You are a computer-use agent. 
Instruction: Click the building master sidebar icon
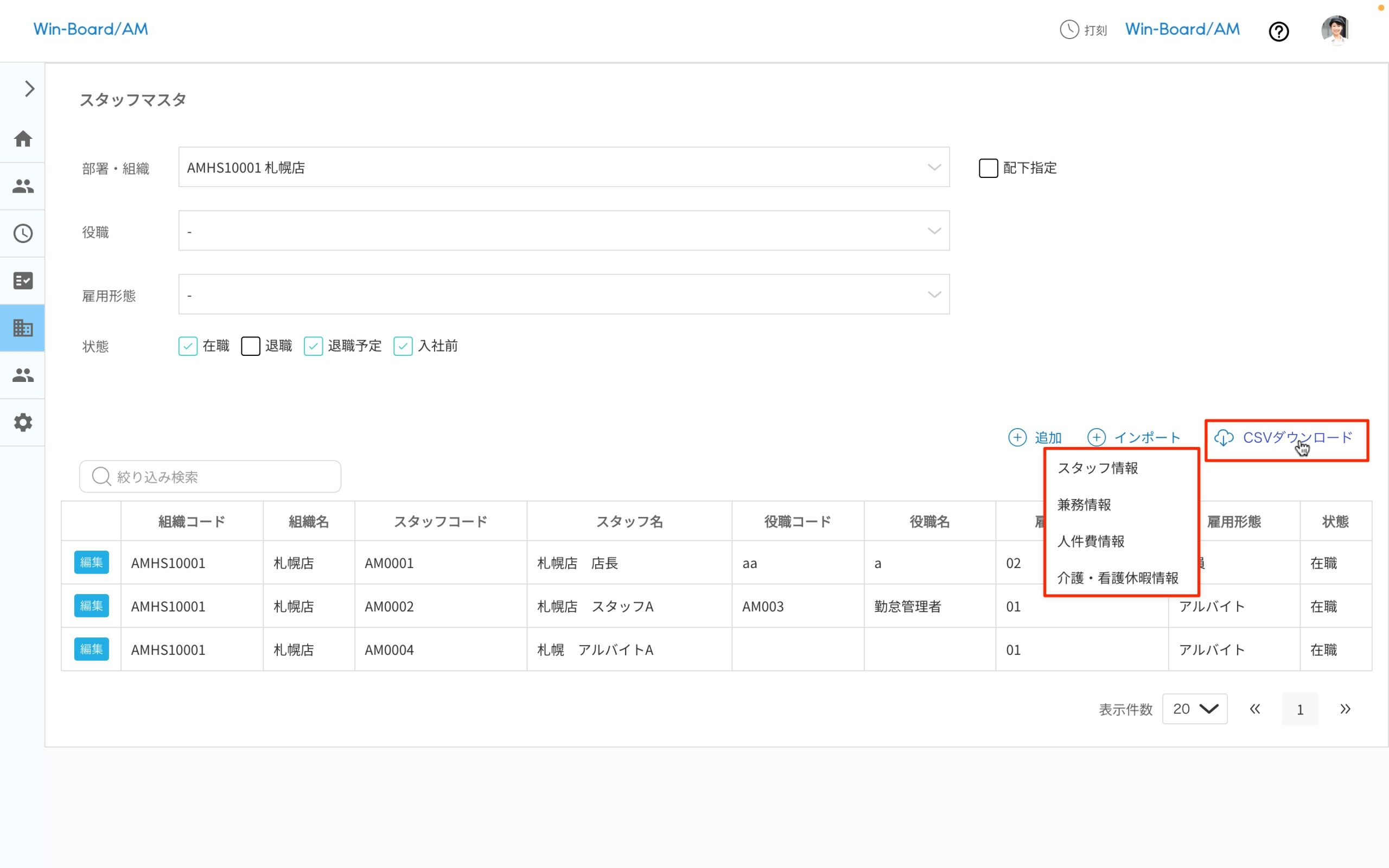point(23,328)
